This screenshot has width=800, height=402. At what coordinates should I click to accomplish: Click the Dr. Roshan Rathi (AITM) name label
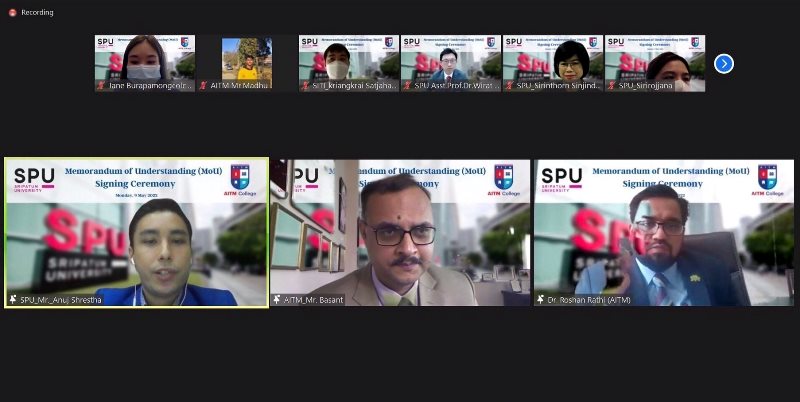coord(589,300)
